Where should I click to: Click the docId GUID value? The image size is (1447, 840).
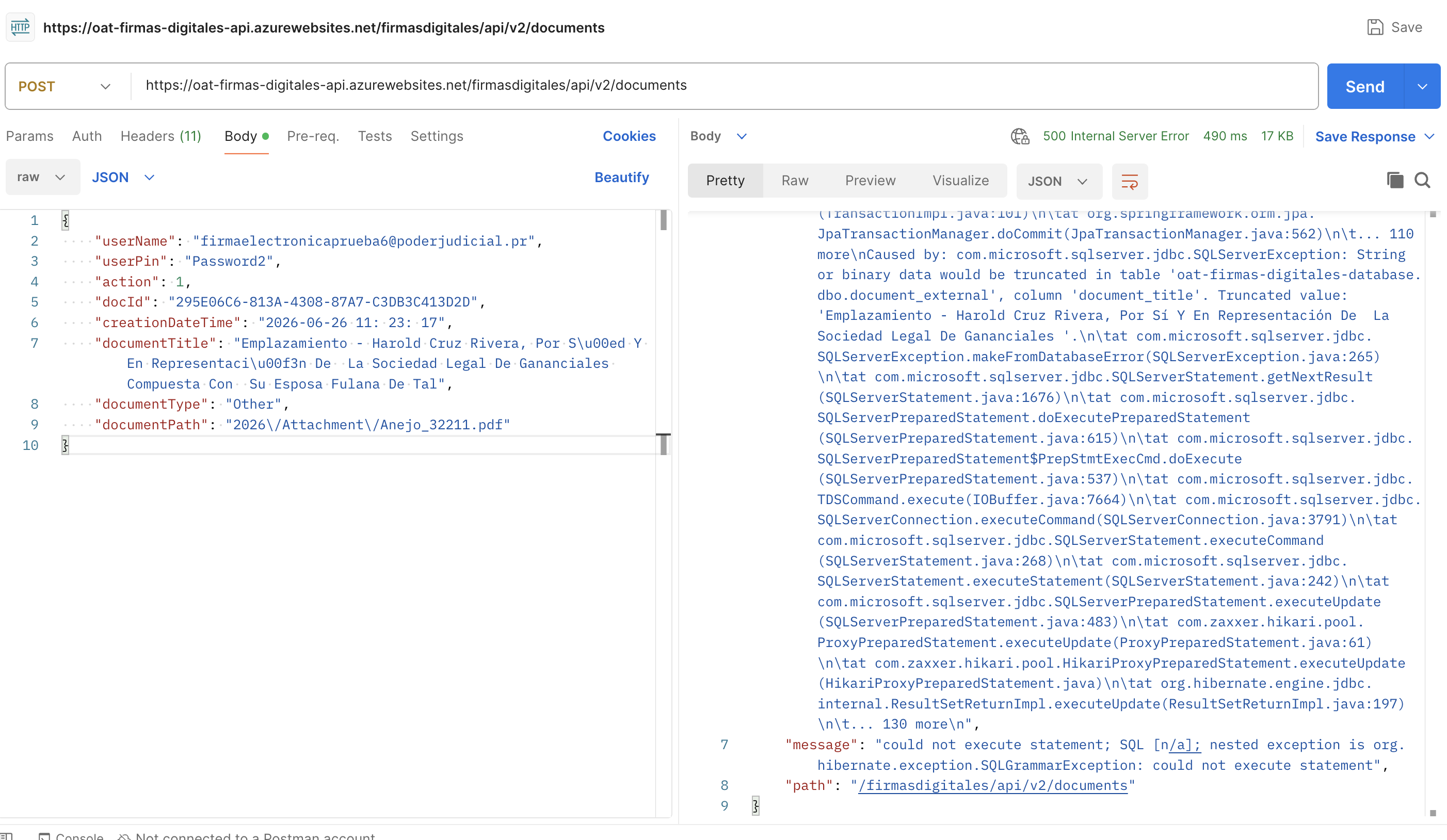[x=323, y=302]
